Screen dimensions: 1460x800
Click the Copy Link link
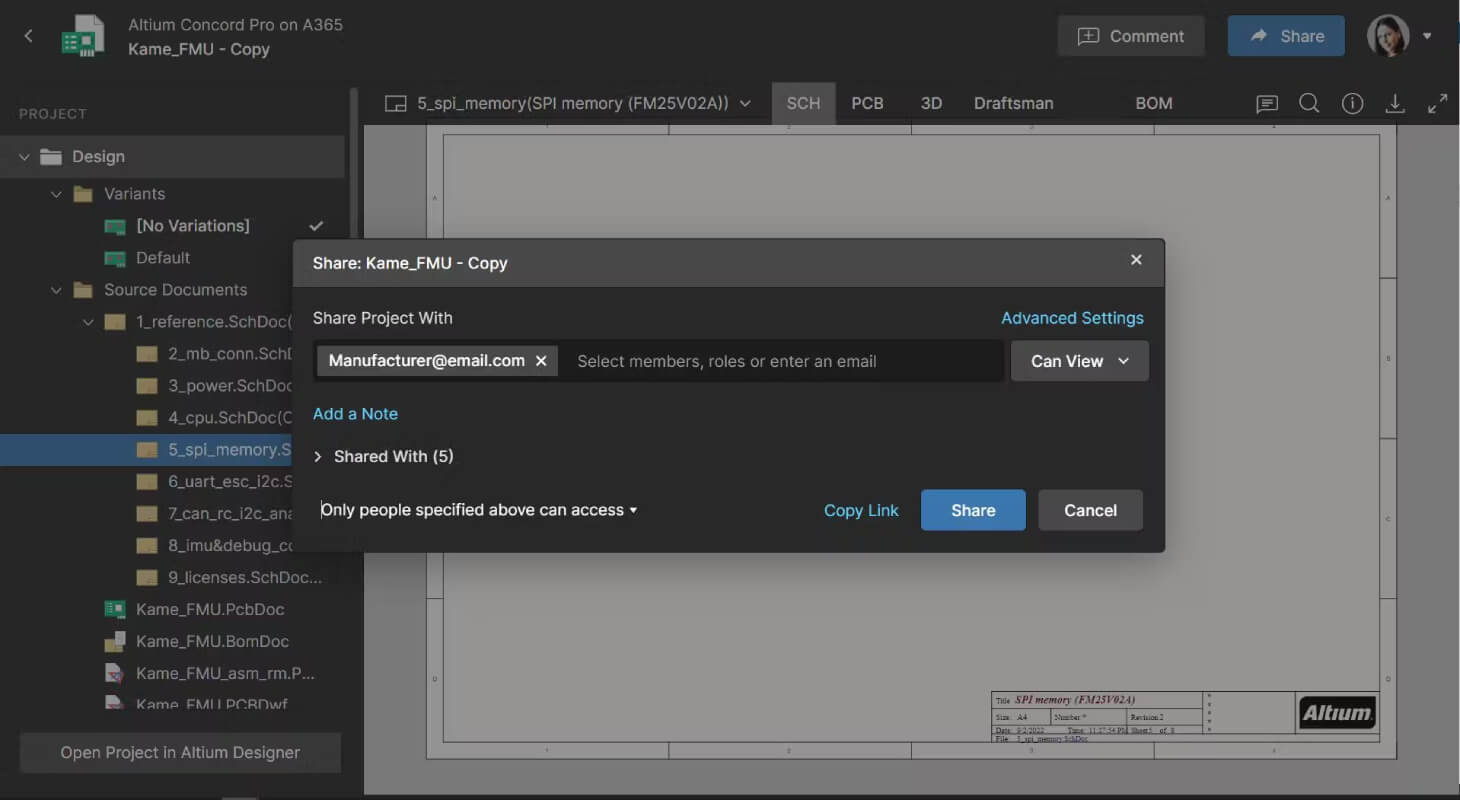(x=861, y=510)
